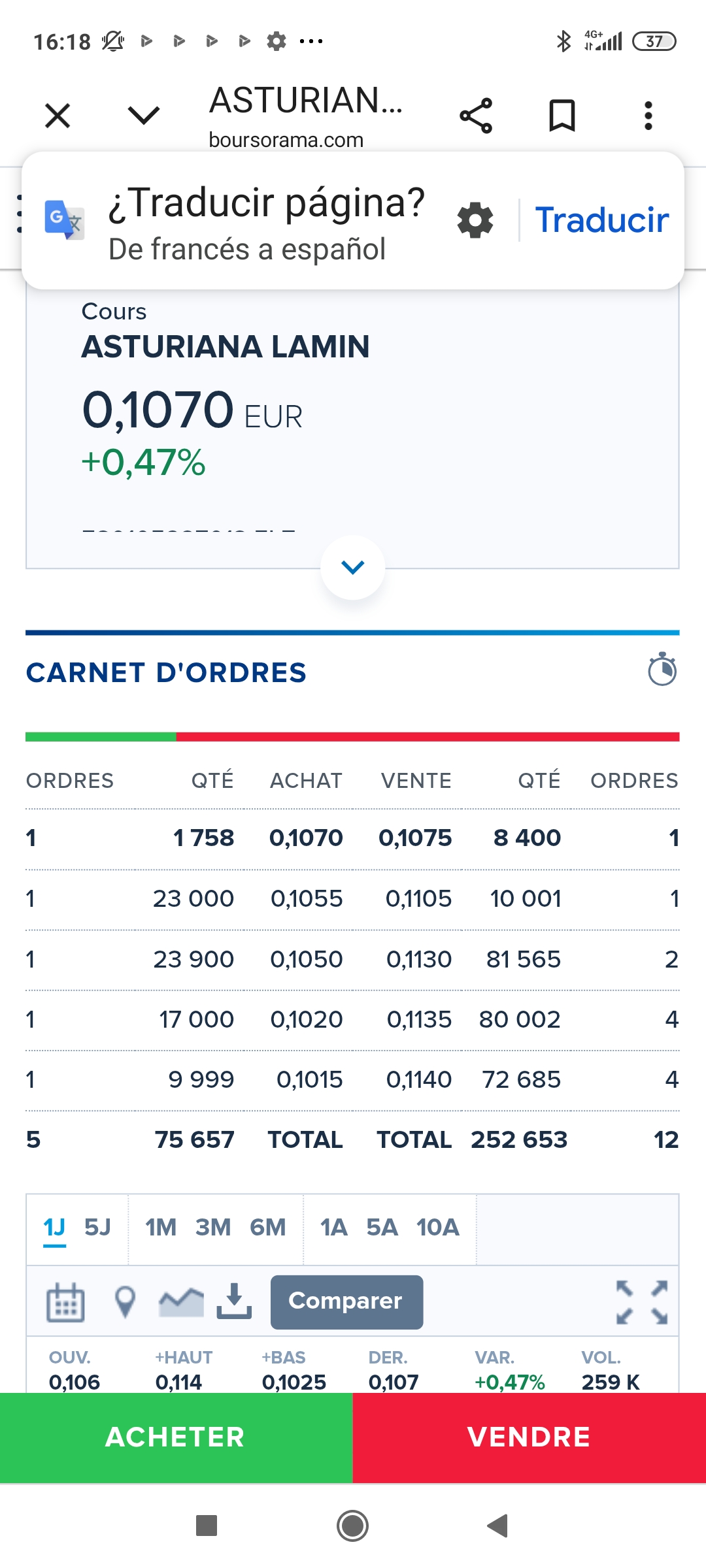Open the chart calendar date picker
706x1568 pixels.
65,1302
